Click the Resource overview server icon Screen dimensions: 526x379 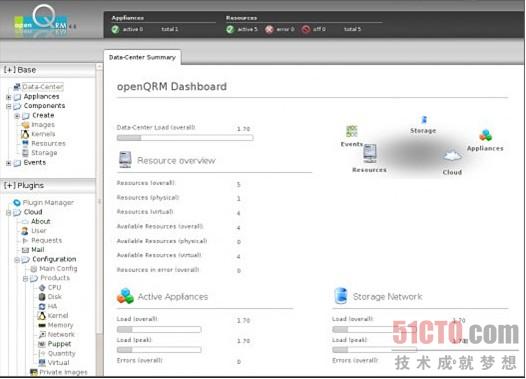point(125,160)
